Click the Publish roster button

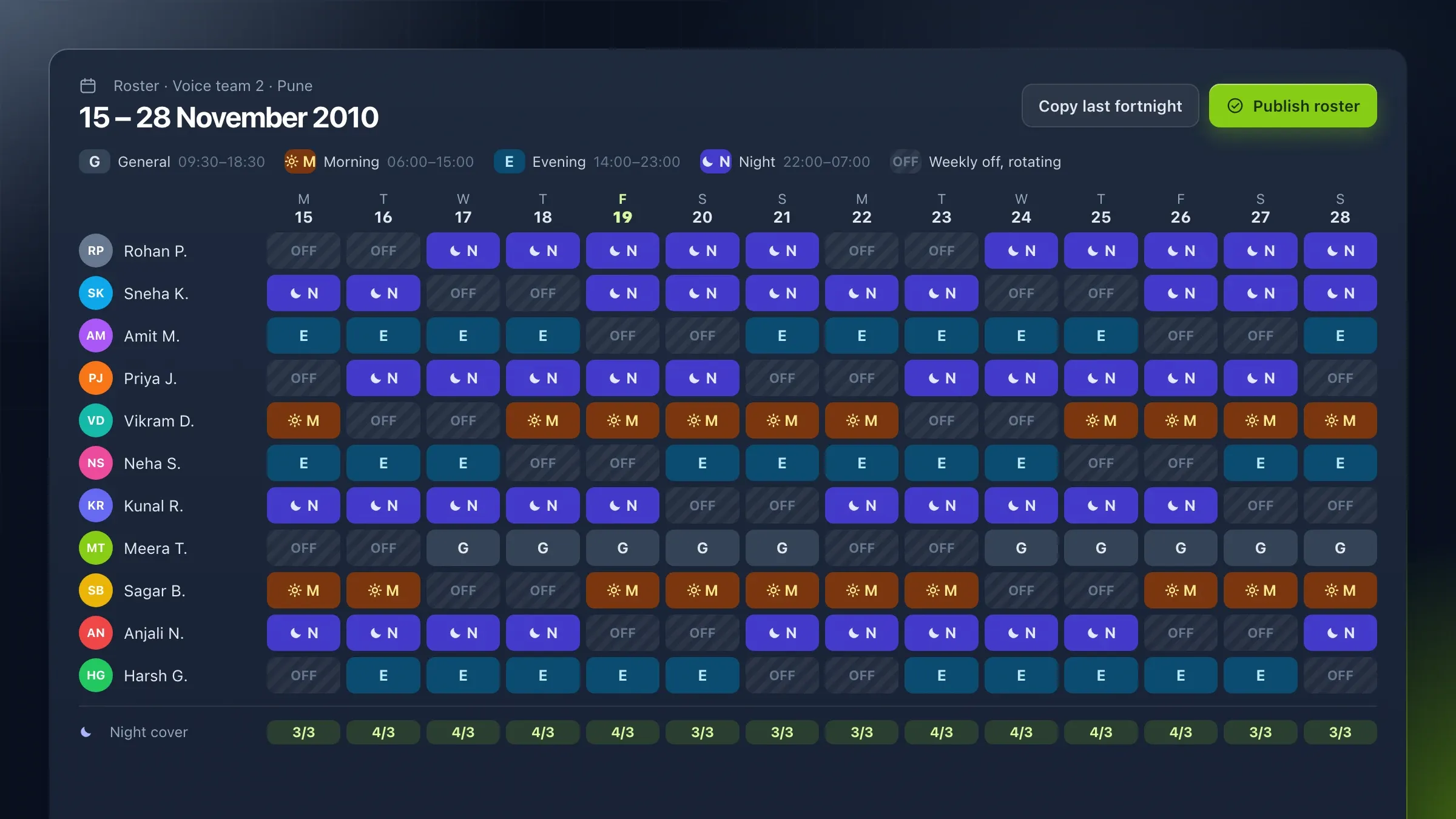click(x=1293, y=106)
